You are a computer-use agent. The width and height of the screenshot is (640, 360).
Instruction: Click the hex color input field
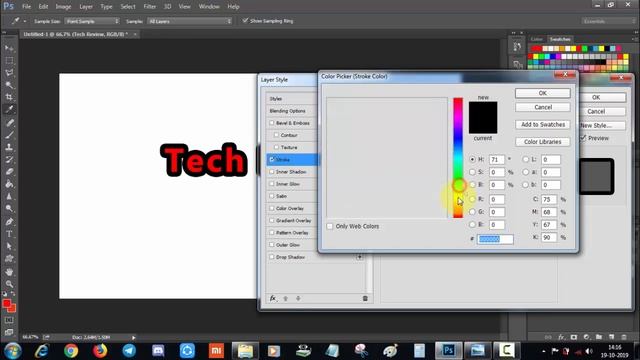click(495, 239)
